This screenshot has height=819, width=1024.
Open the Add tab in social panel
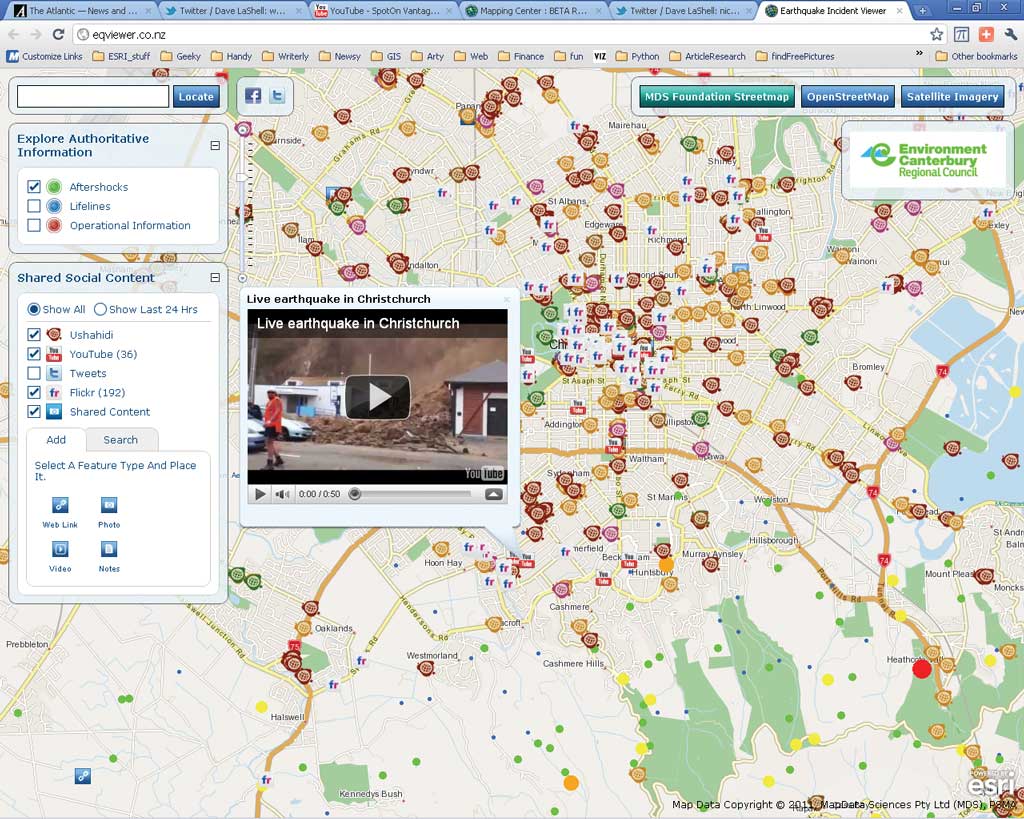(56, 440)
